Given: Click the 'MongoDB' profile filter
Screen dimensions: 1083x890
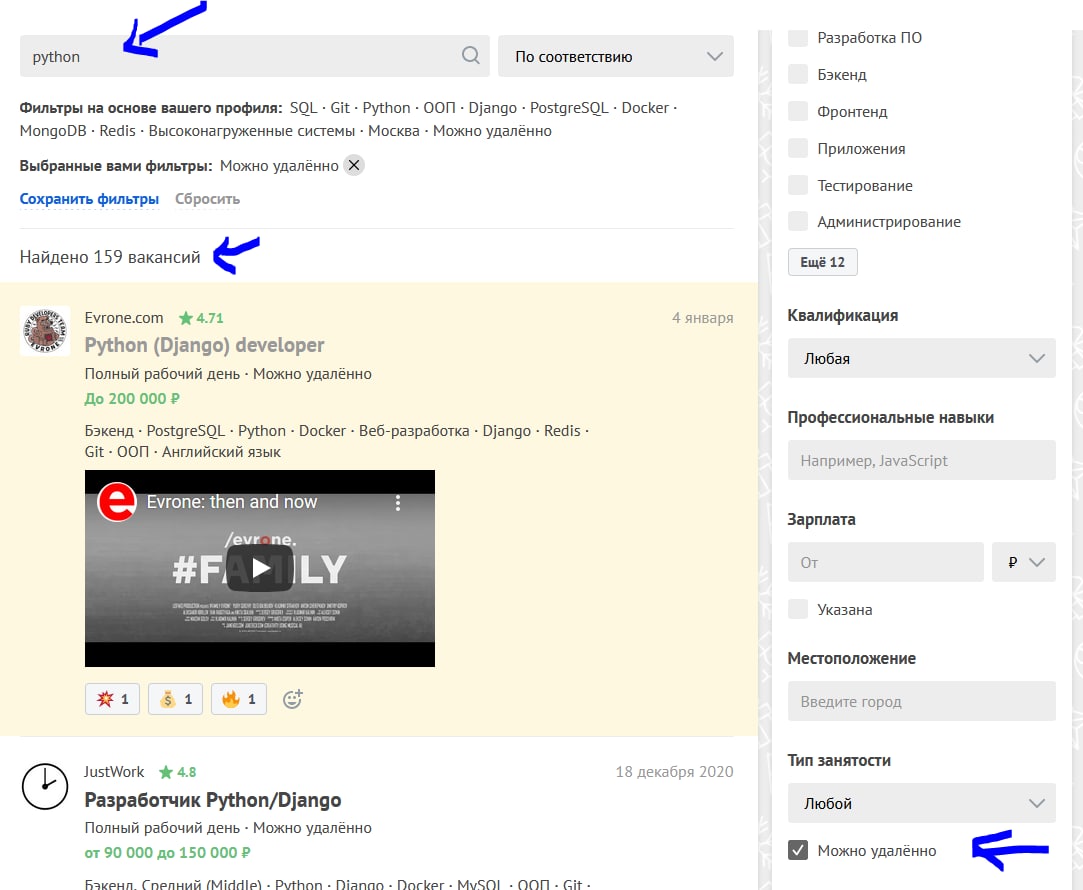Looking at the screenshot, I should (53, 130).
